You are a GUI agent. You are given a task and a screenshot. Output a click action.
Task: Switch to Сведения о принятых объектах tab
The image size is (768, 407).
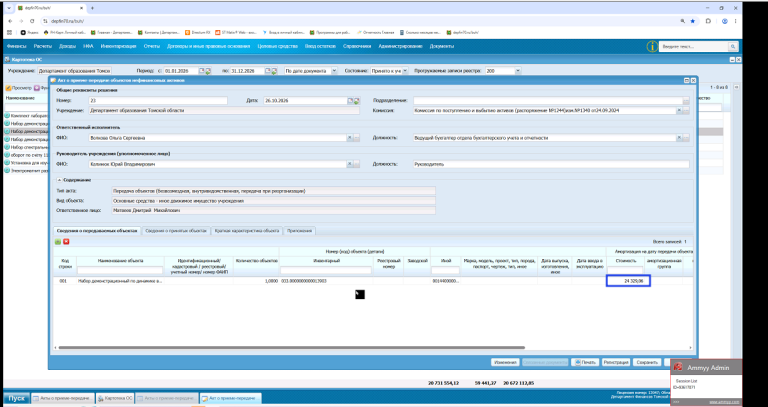pyautogui.click(x=177, y=231)
